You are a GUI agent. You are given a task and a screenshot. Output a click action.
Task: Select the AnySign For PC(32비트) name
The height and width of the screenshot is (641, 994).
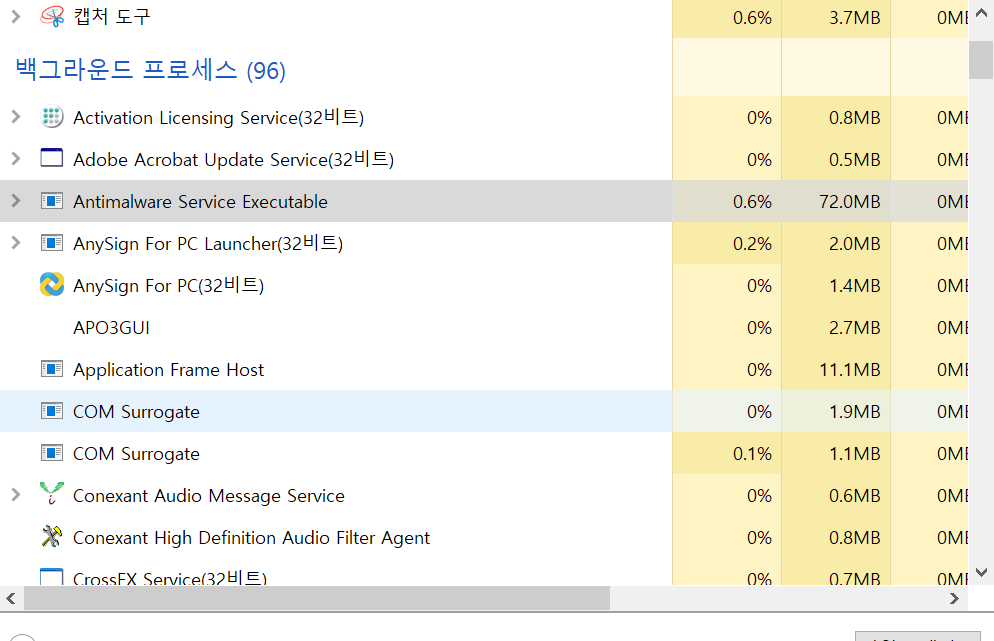(169, 285)
